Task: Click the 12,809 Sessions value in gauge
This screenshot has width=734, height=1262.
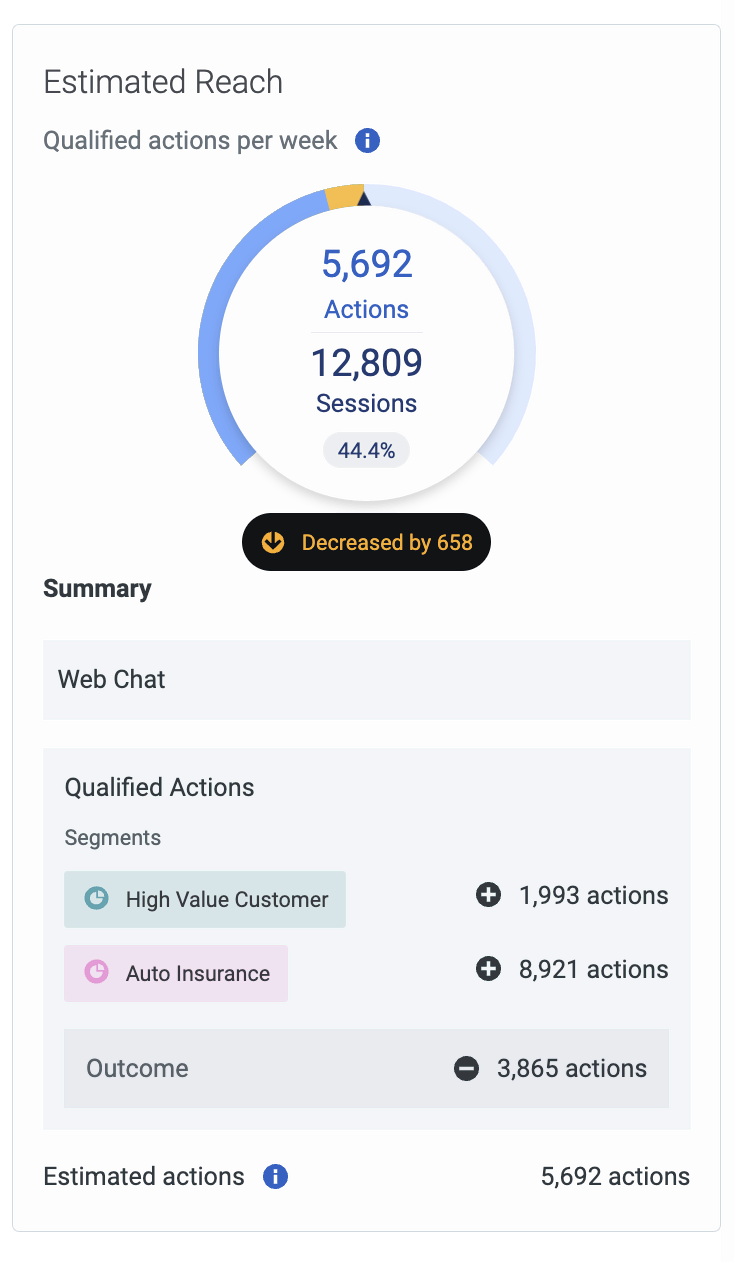Action: point(366,362)
